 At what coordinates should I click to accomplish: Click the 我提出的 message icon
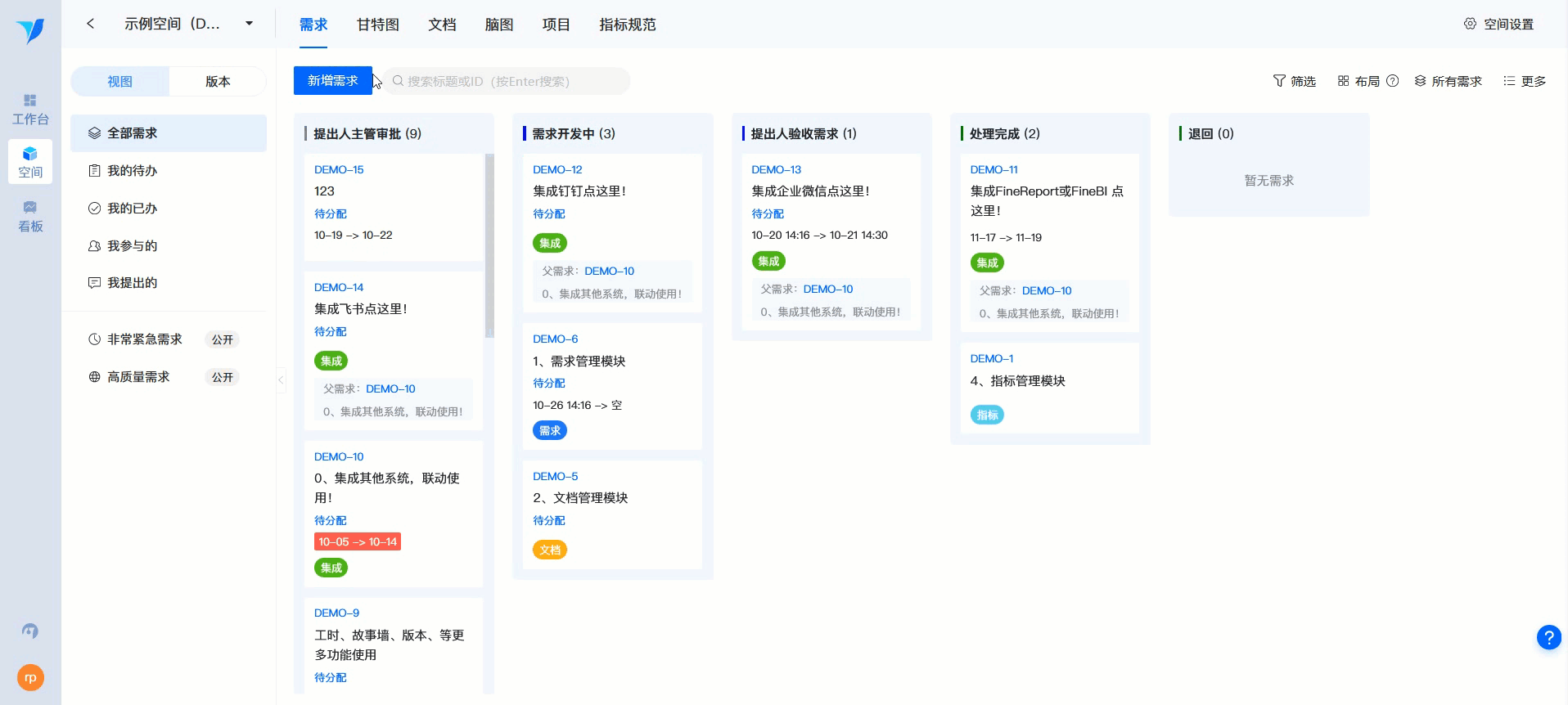(x=94, y=283)
